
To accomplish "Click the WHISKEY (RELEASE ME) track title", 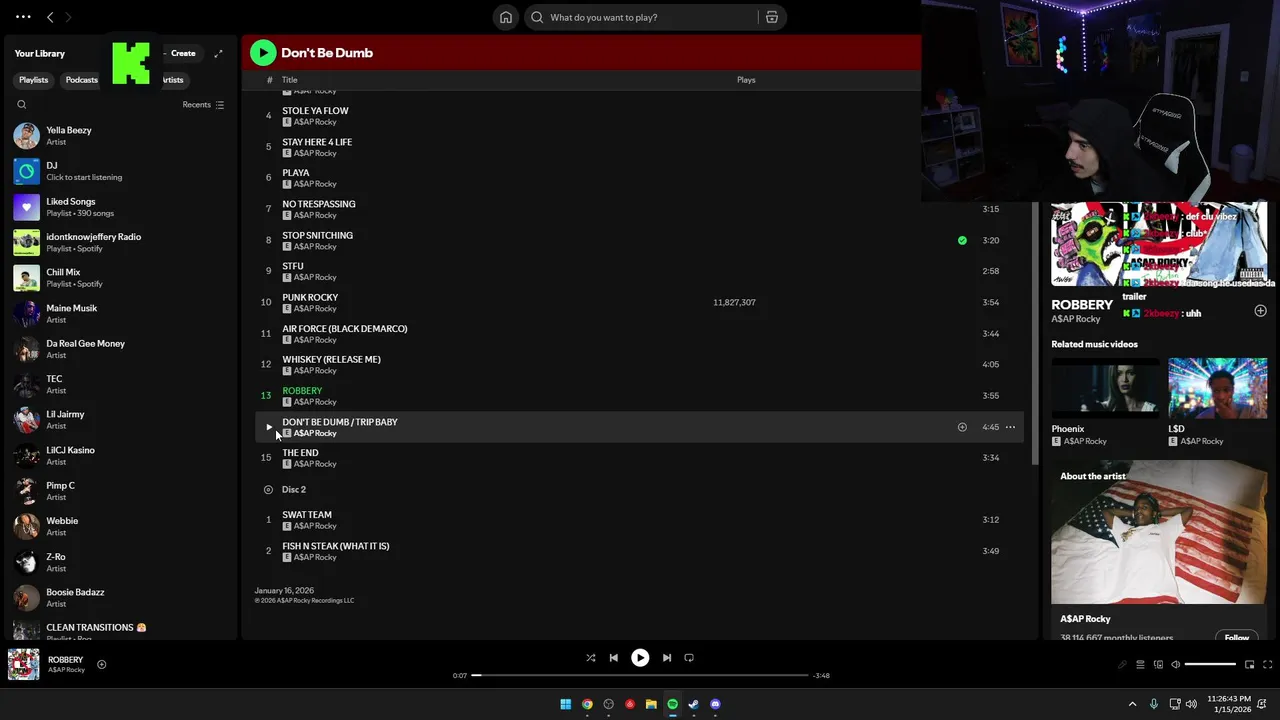I will [x=331, y=359].
